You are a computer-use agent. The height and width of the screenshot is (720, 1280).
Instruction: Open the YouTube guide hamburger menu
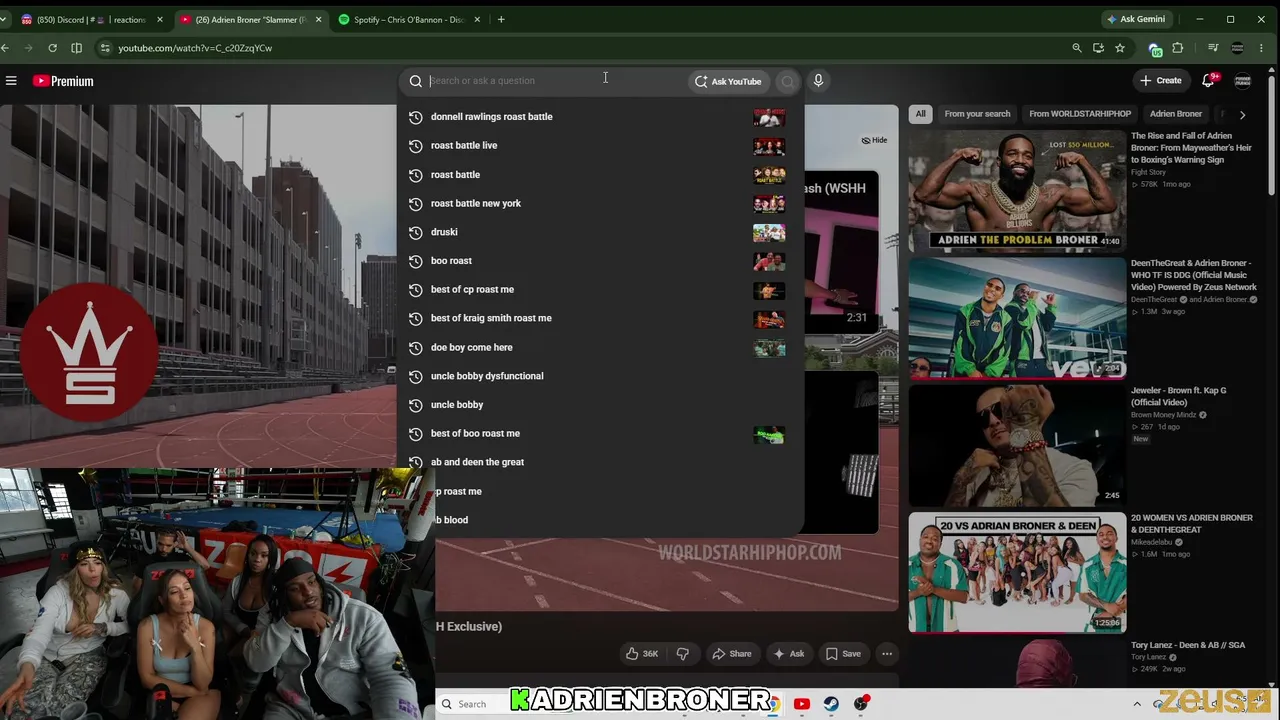tap(10, 81)
